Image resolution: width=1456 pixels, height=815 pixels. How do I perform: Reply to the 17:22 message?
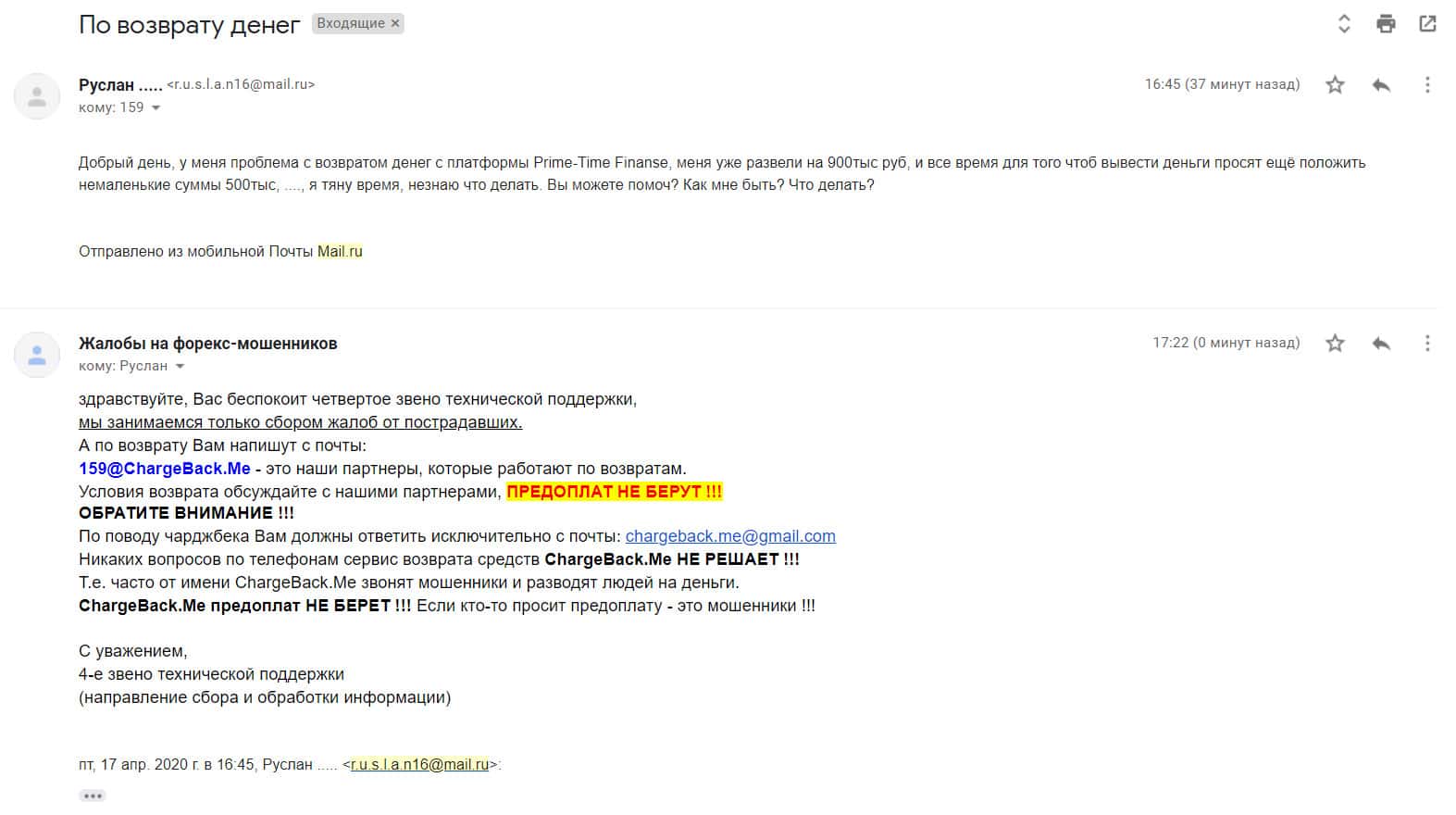[1381, 344]
